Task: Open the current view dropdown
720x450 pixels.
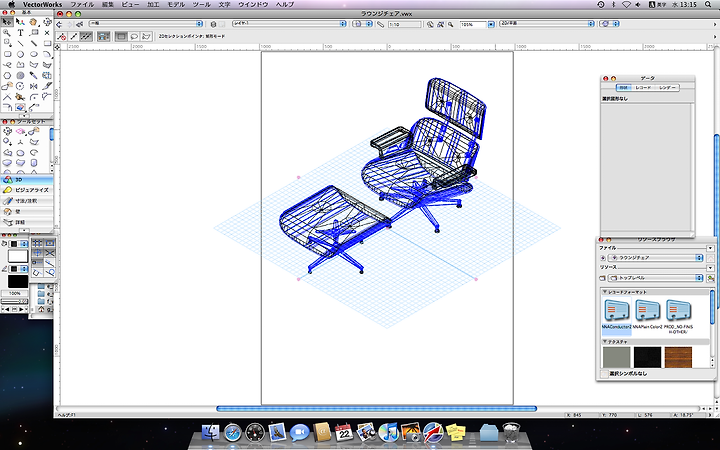Action: (547, 24)
